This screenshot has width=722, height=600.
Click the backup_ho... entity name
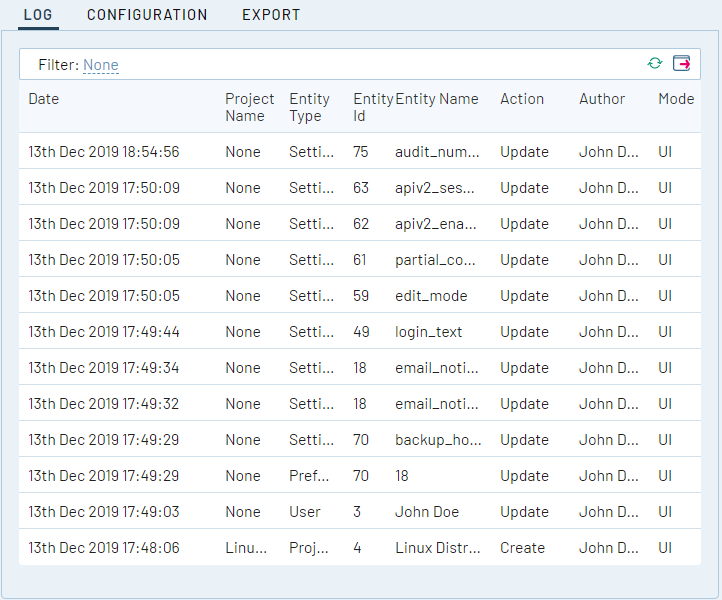click(436, 440)
